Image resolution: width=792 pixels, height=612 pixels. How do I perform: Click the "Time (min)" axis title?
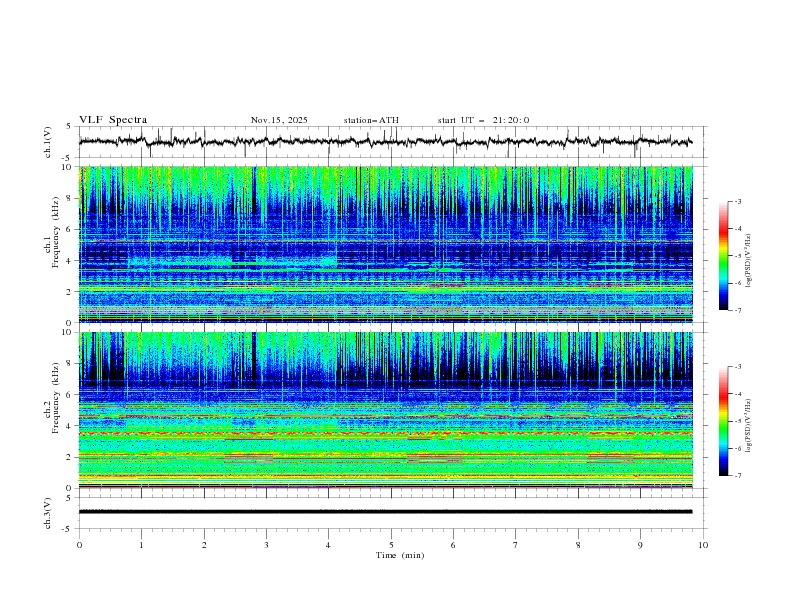(x=400, y=555)
